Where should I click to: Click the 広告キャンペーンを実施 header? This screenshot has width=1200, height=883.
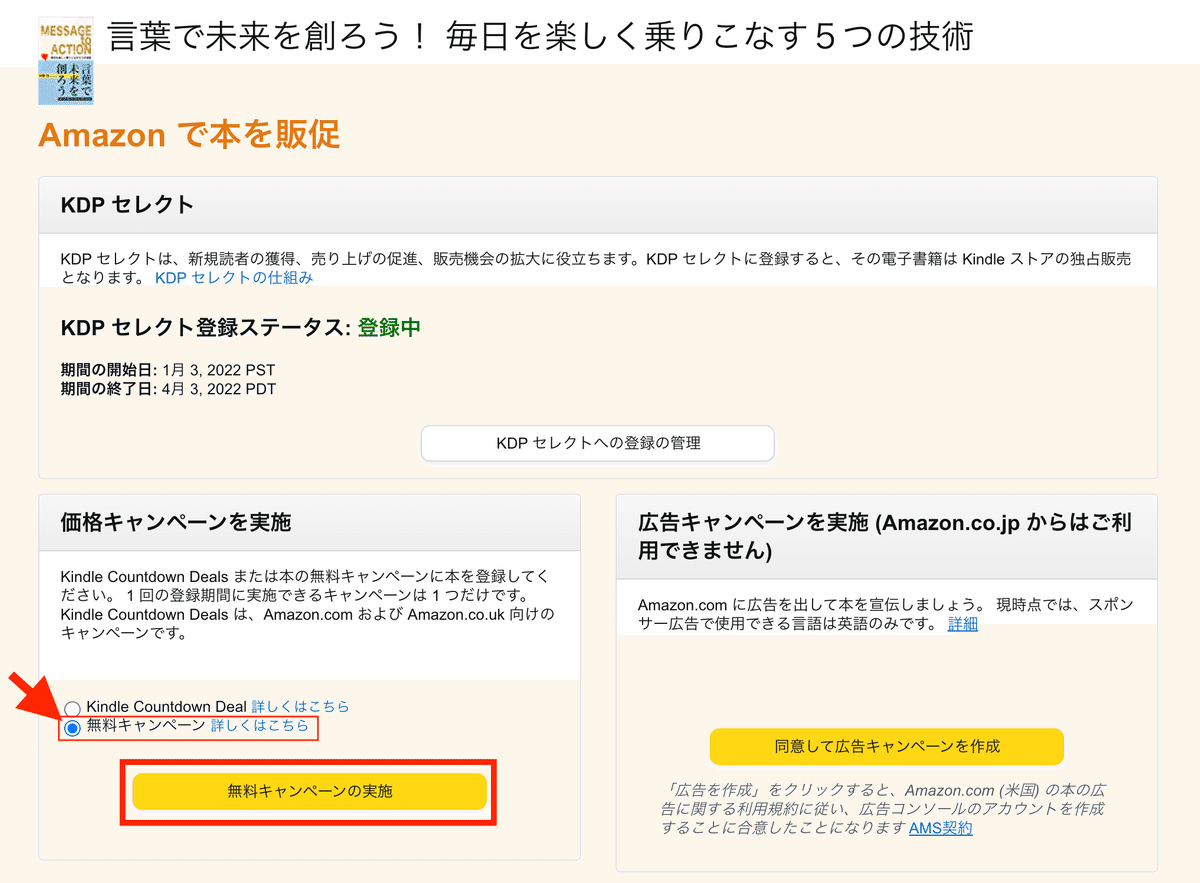tap(887, 536)
